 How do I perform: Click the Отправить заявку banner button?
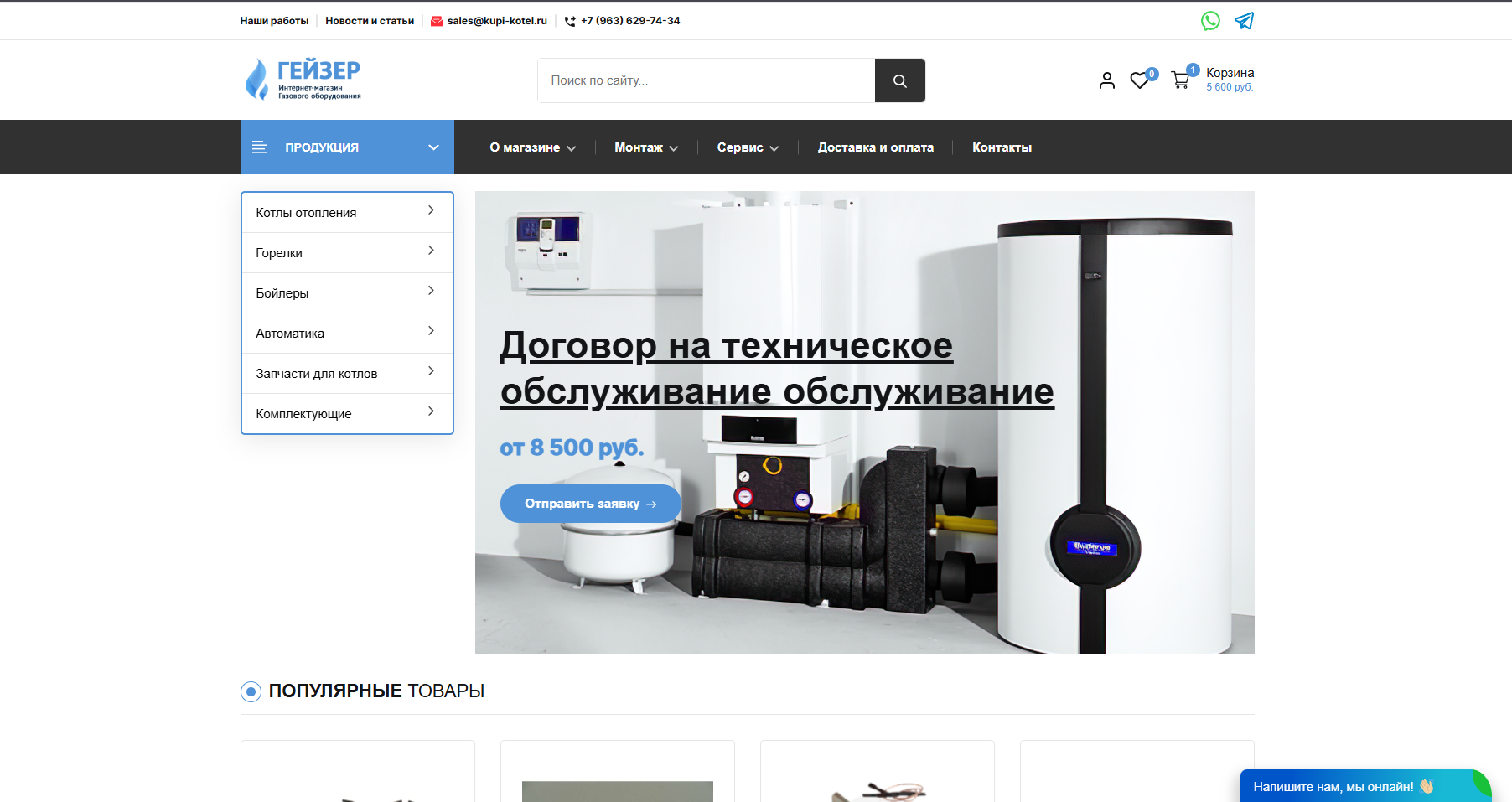pos(590,503)
